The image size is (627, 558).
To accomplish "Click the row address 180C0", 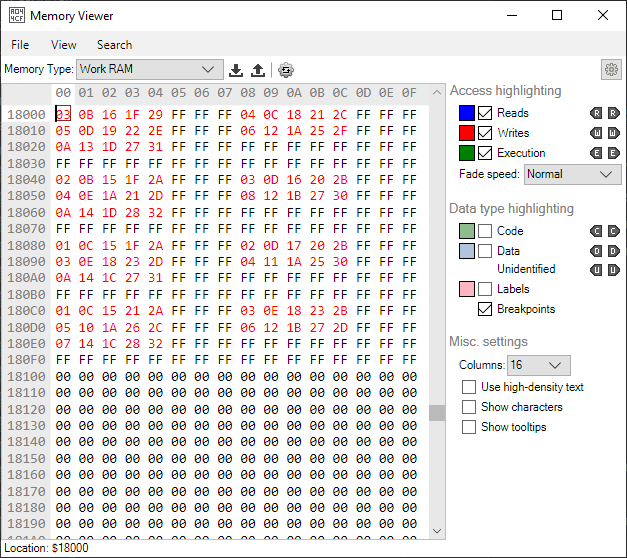I will [x=26, y=311].
